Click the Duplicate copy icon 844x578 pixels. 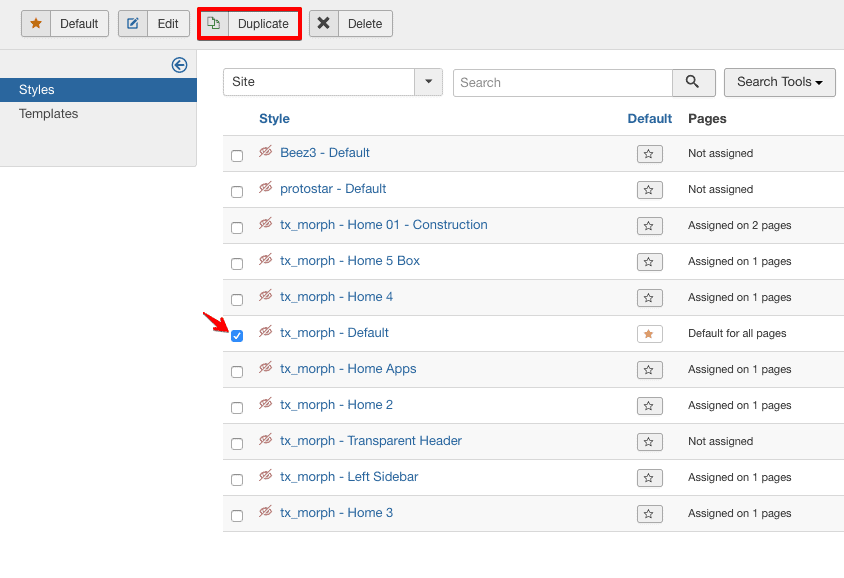[214, 23]
